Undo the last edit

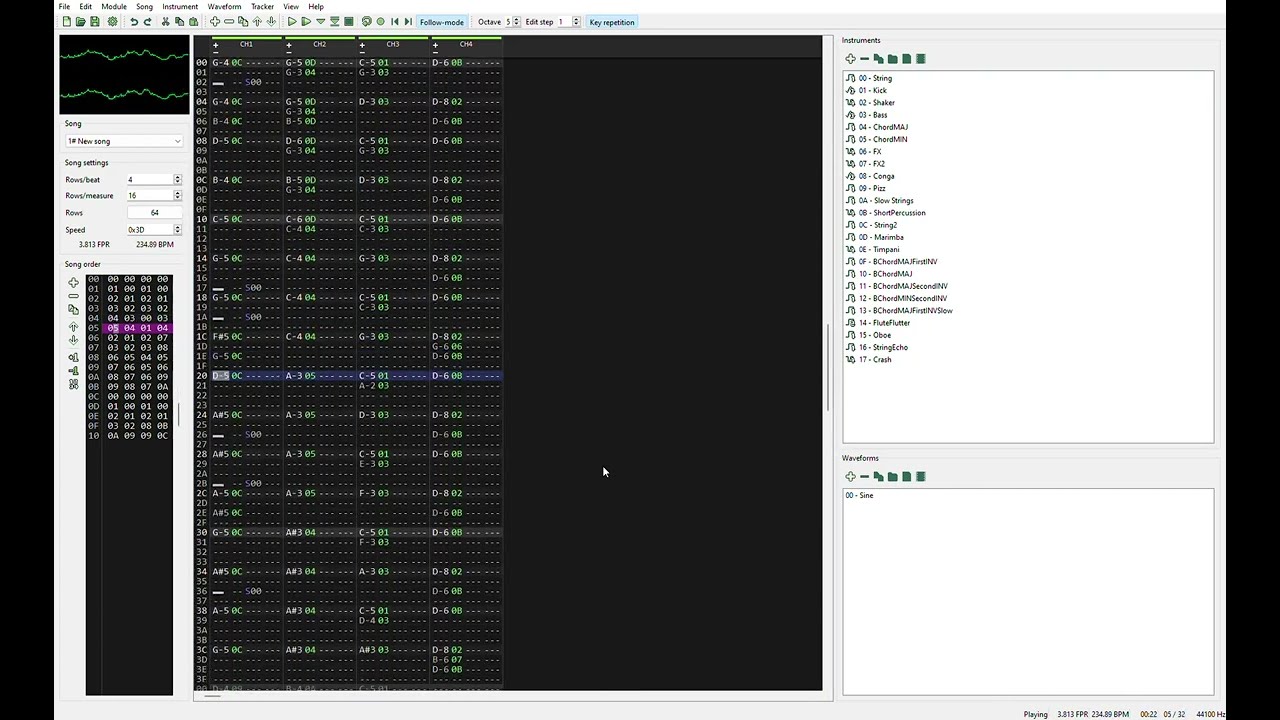point(134,22)
